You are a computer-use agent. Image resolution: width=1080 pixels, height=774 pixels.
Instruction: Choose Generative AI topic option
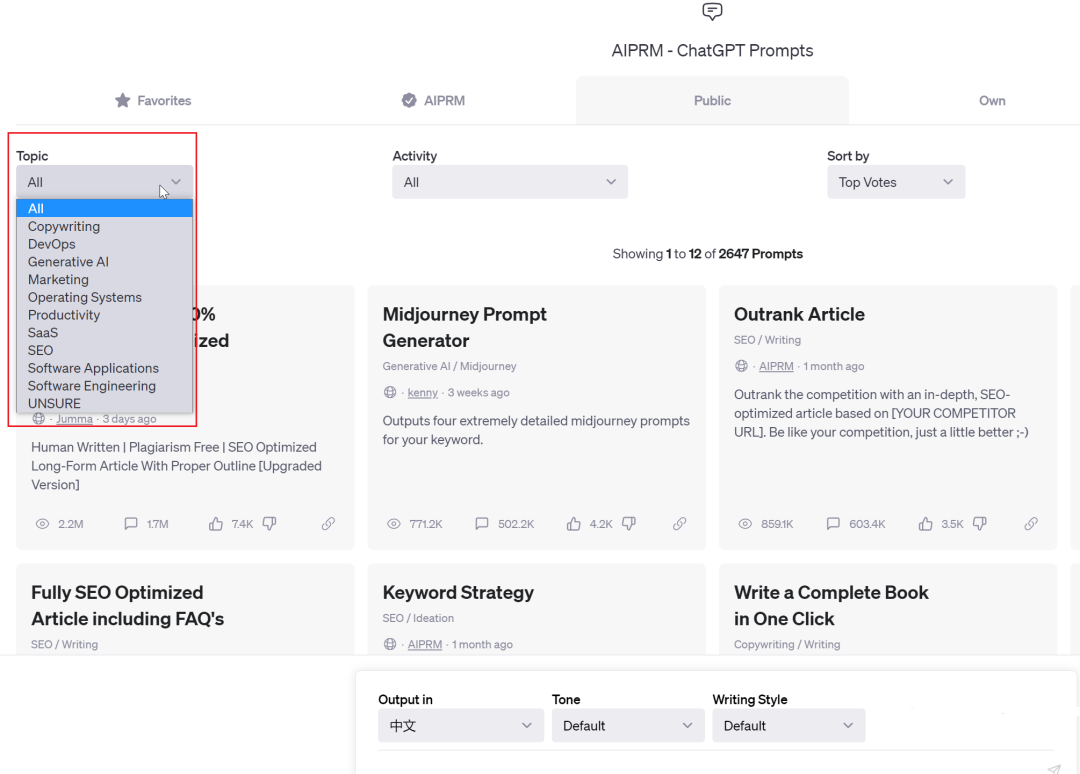pos(105,262)
